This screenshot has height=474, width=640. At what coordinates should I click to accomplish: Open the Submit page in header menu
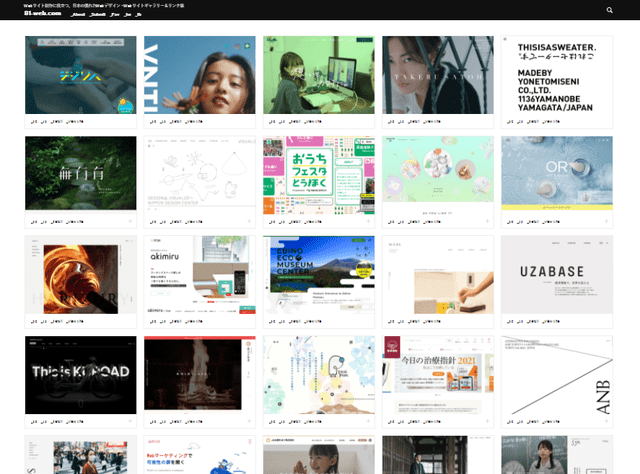(98, 14)
